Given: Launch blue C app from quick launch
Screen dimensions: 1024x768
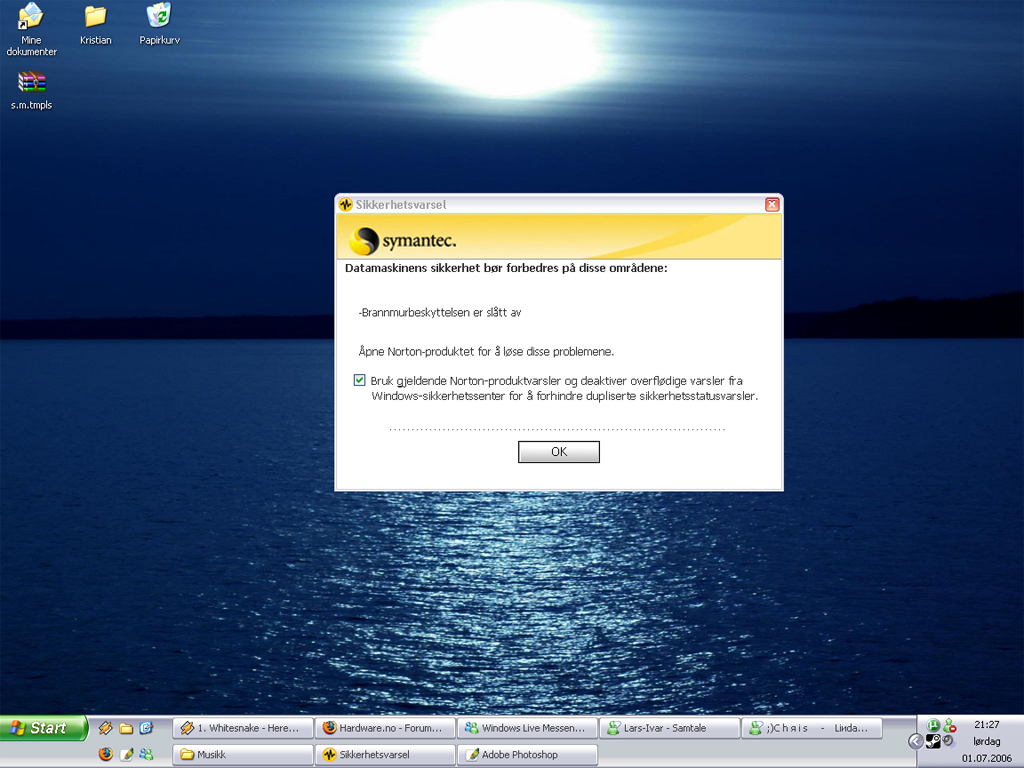Looking at the screenshot, I should [x=146, y=728].
